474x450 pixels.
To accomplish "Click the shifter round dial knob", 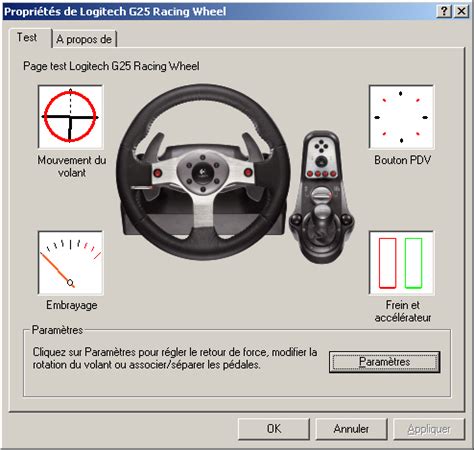I will point(321,195).
